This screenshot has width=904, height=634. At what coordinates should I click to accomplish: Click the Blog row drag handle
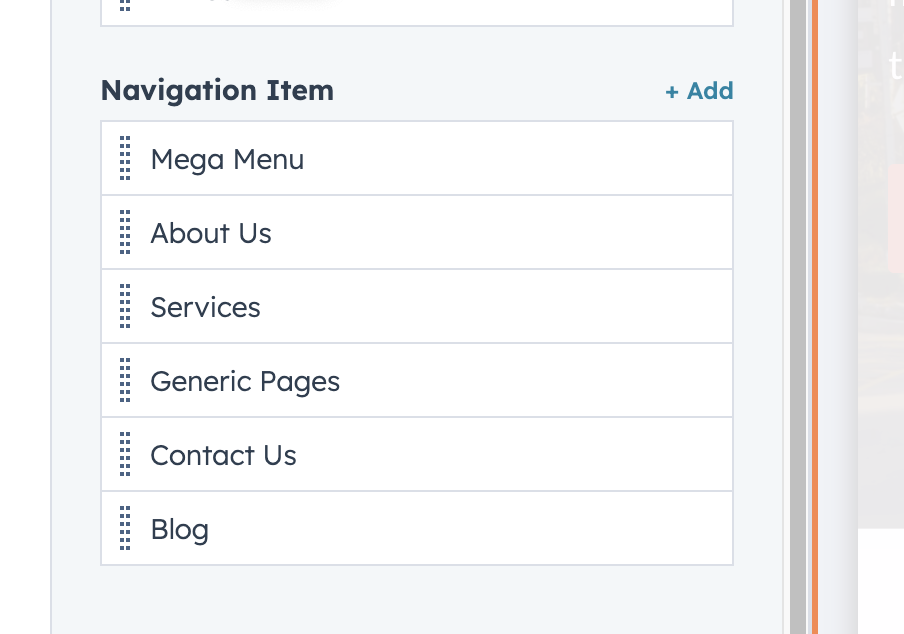(x=125, y=529)
